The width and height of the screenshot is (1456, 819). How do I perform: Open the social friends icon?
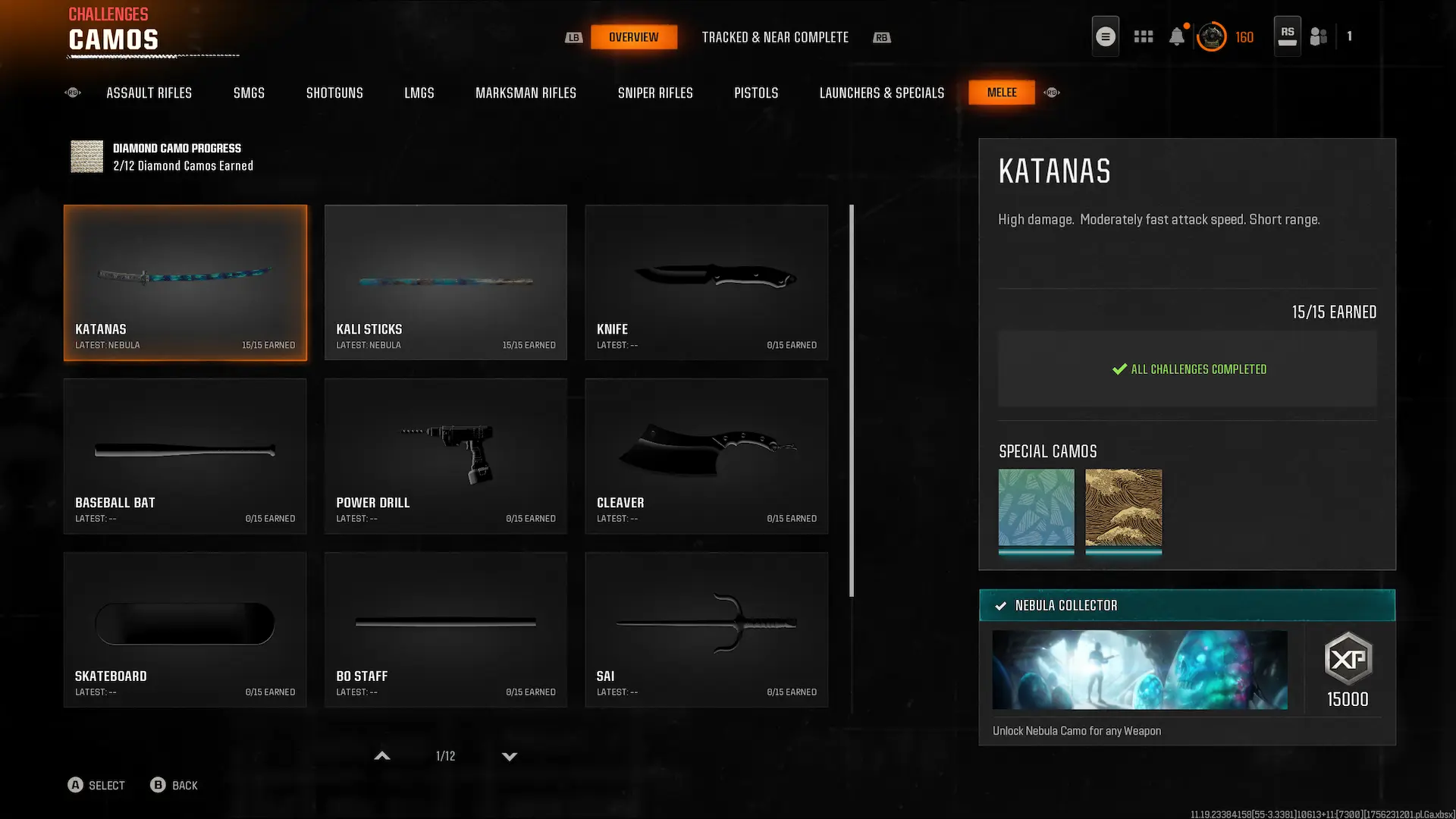click(x=1318, y=36)
